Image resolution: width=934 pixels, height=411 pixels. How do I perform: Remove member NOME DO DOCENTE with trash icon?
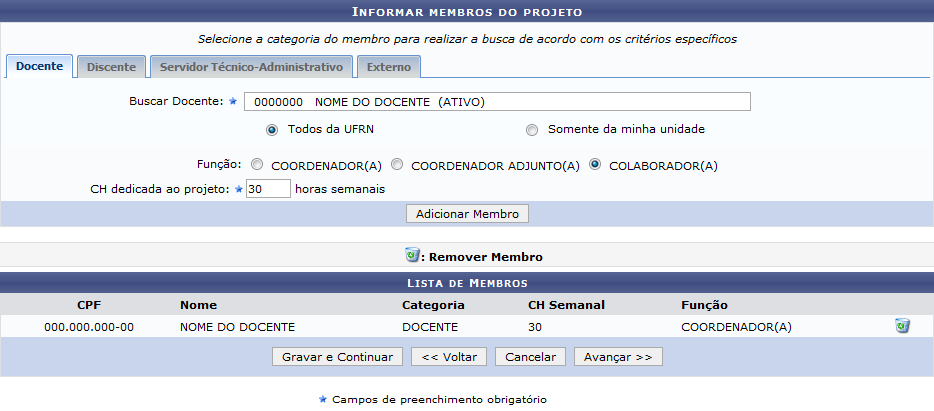[902, 326]
